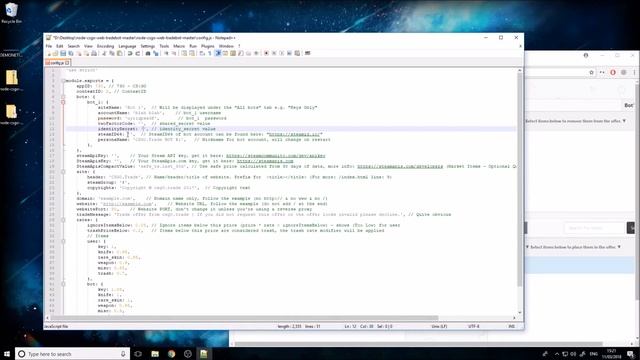Viewport: 640px width, 360px height.
Task: Click the New file toolbar icon
Action: click(49, 53)
